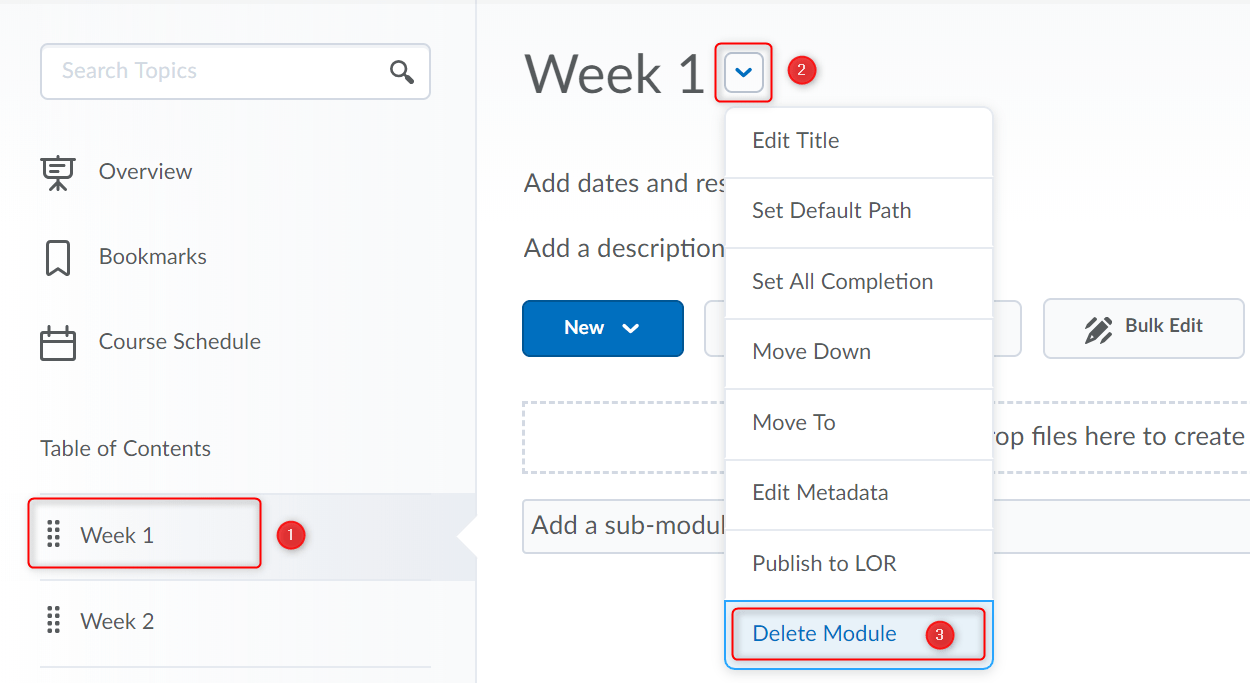Click the Overview presentation board icon
The image size is (1250, 683).
pyautogui.click(x=58, y=172)
